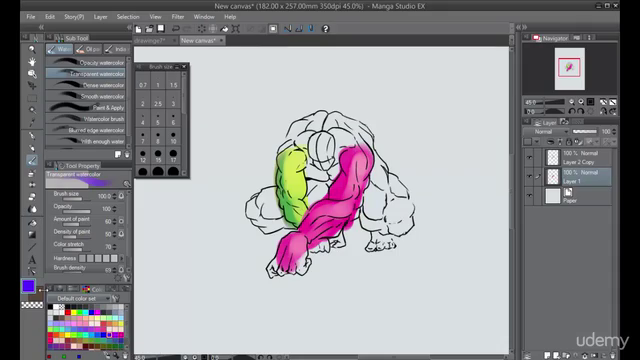Open sub tool detail wrench icon
640x360 pixels.
pos(127,278)
